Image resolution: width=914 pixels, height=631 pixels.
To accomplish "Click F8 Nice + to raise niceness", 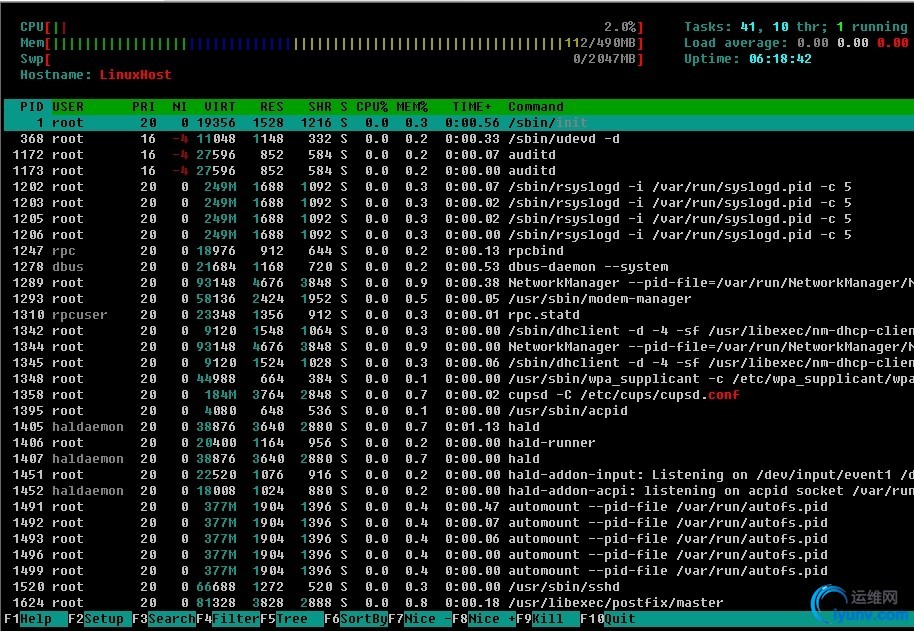I will [484, 619].
